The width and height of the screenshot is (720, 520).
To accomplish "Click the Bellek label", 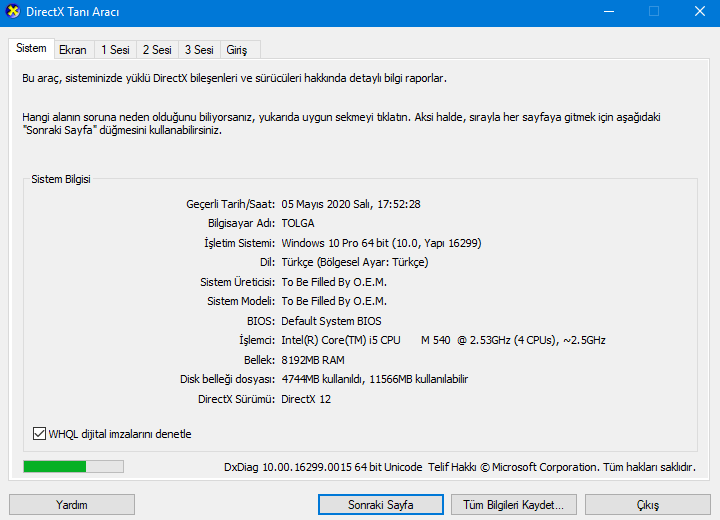I will (259, 360).
